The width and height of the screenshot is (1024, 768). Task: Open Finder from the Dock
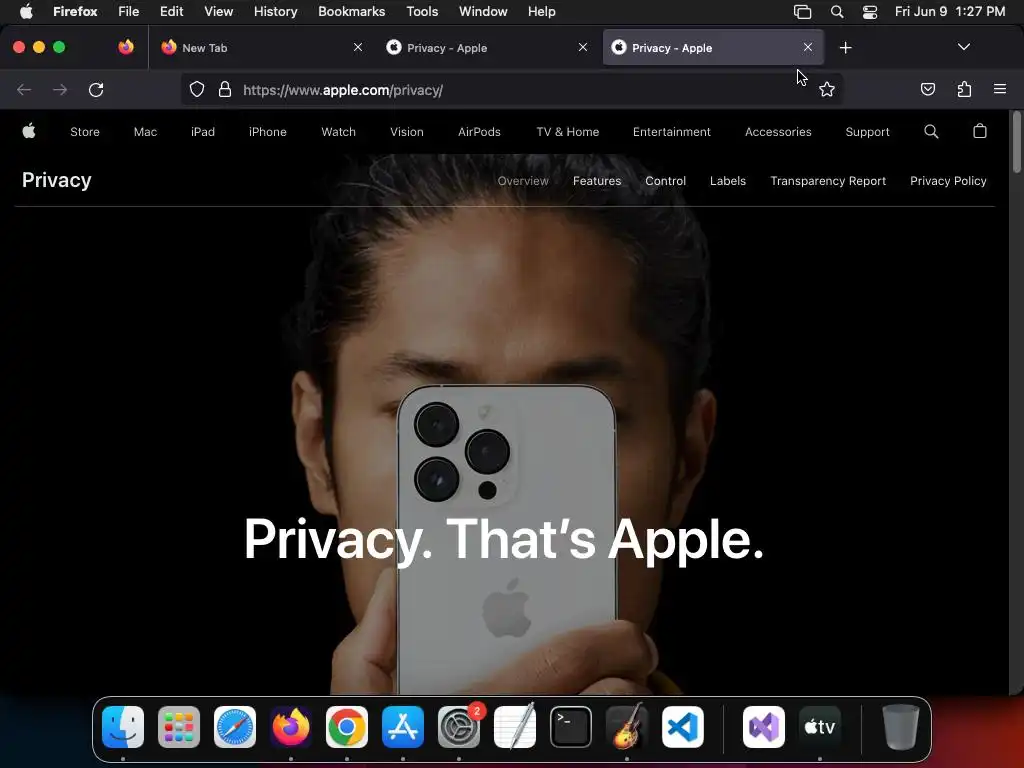click(x=123, y=727)
